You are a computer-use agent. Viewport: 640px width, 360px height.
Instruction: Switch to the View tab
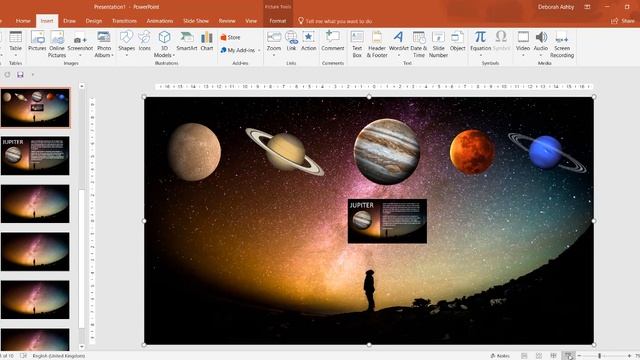(251, 21)
